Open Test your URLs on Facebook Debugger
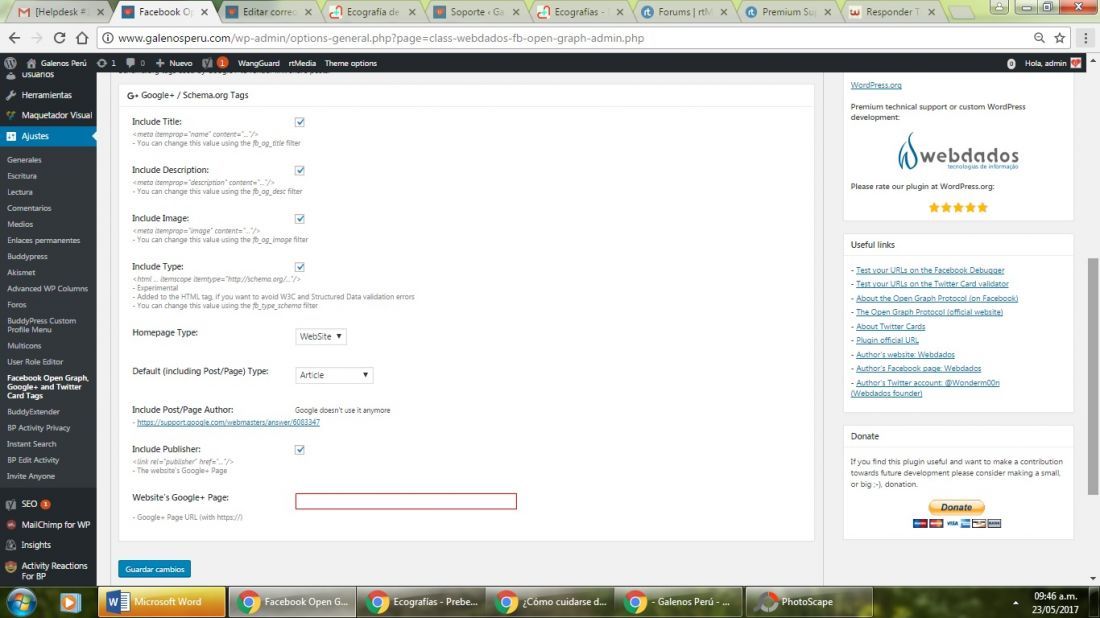The height and width of the screenshot is (618, 1100). point(930,270)
